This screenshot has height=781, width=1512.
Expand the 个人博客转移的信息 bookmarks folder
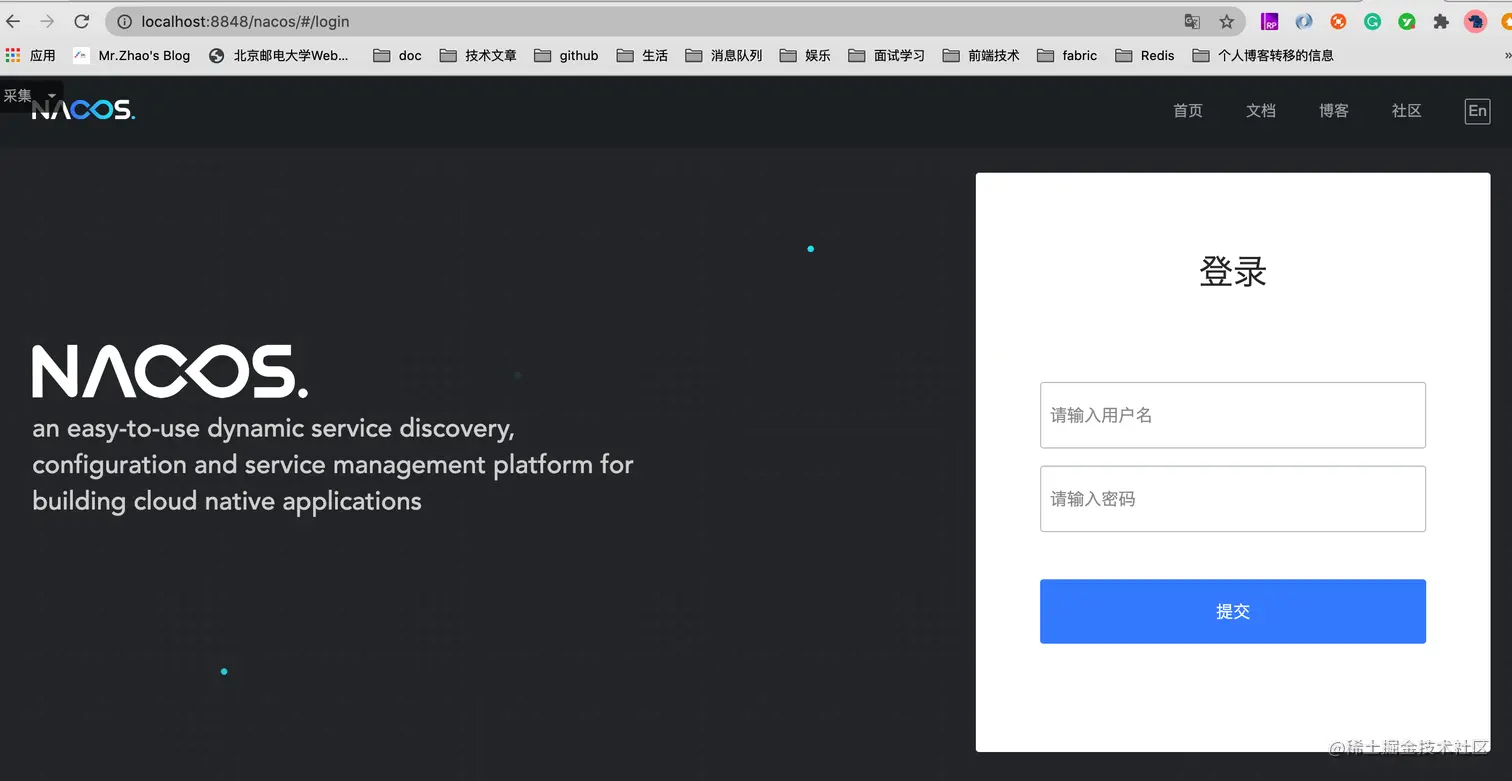tap(1263, 56)
